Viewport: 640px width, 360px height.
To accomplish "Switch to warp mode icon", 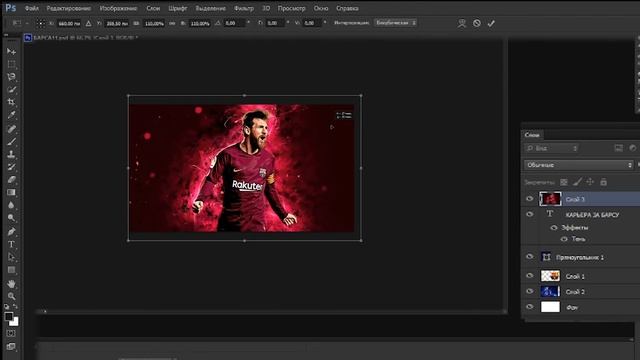I will 462,23.
